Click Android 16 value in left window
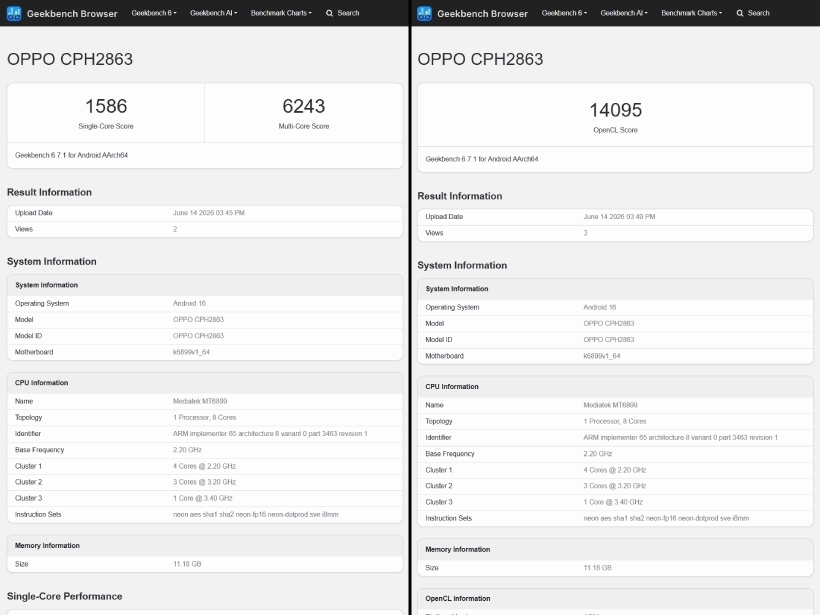 [x=189, y=303]
